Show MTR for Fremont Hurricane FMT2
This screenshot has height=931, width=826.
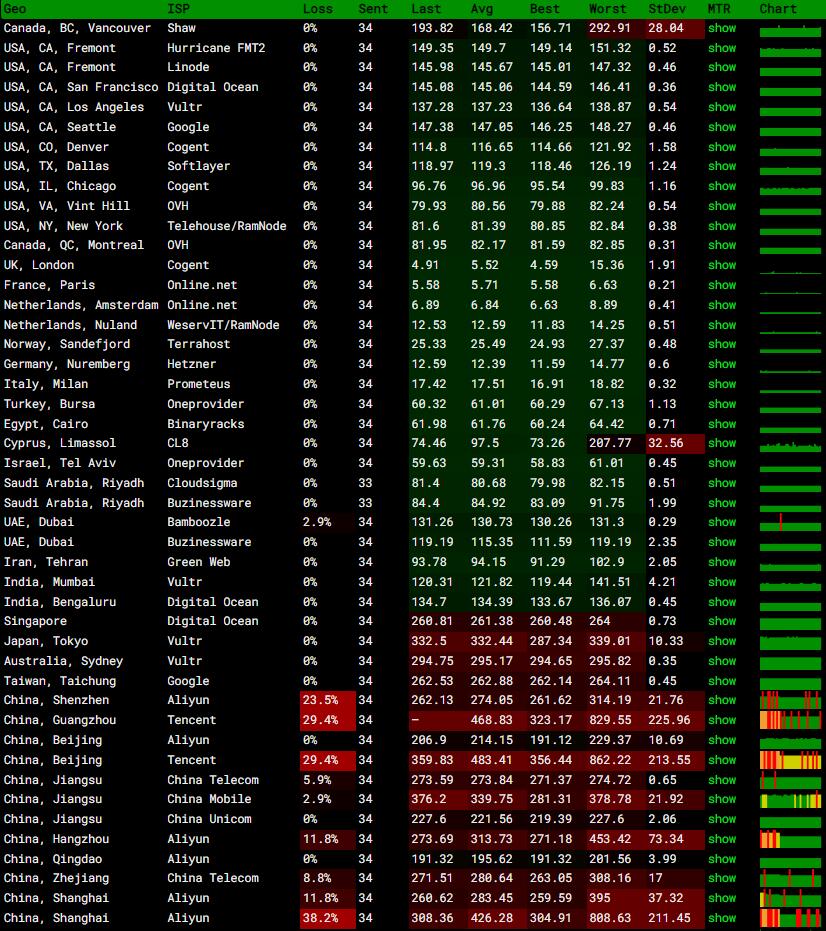point(722,48)
